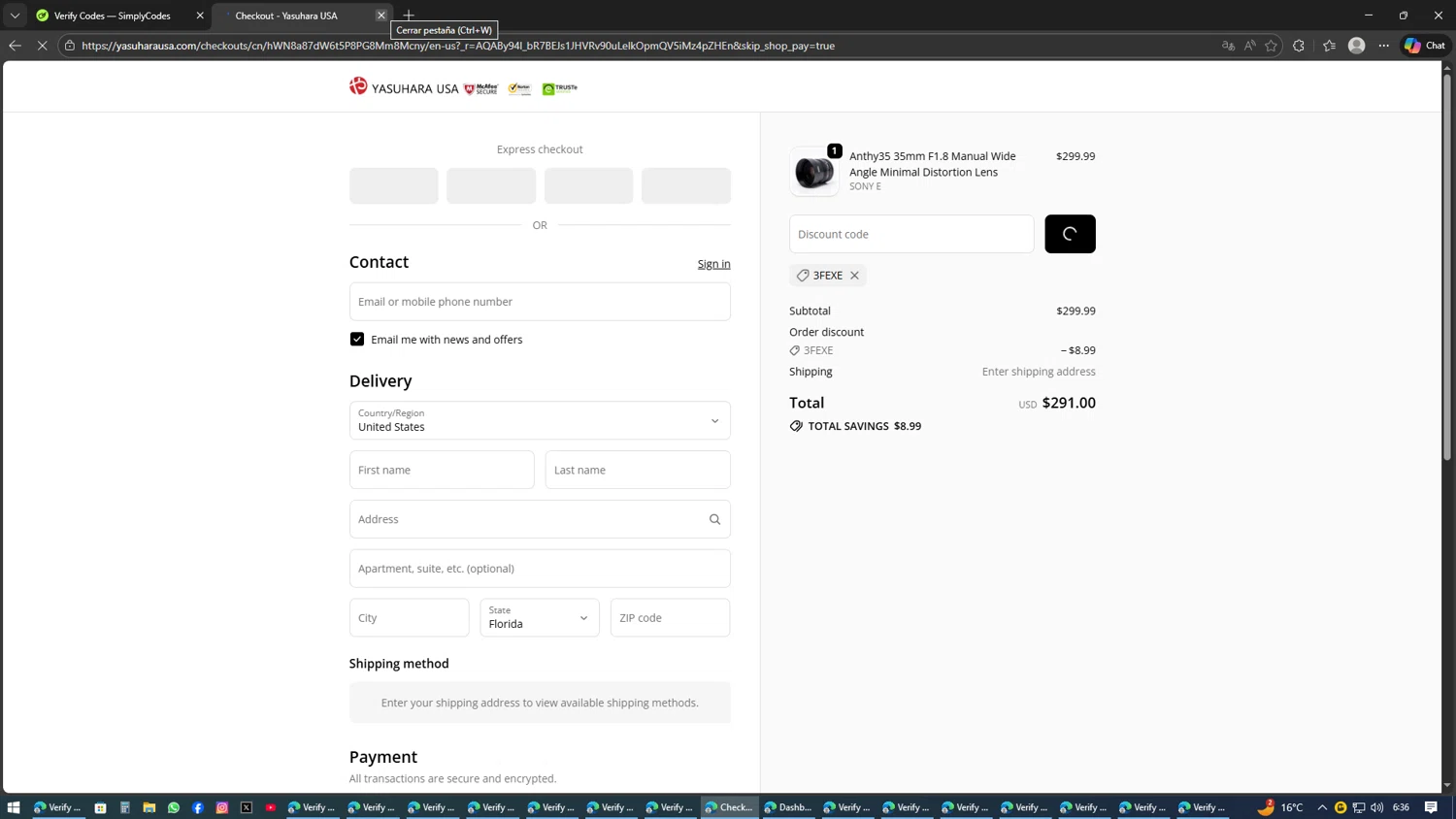Open X app from taskbar
The height and width of the screenshot is (819, 1456).
tap(246, 807)
